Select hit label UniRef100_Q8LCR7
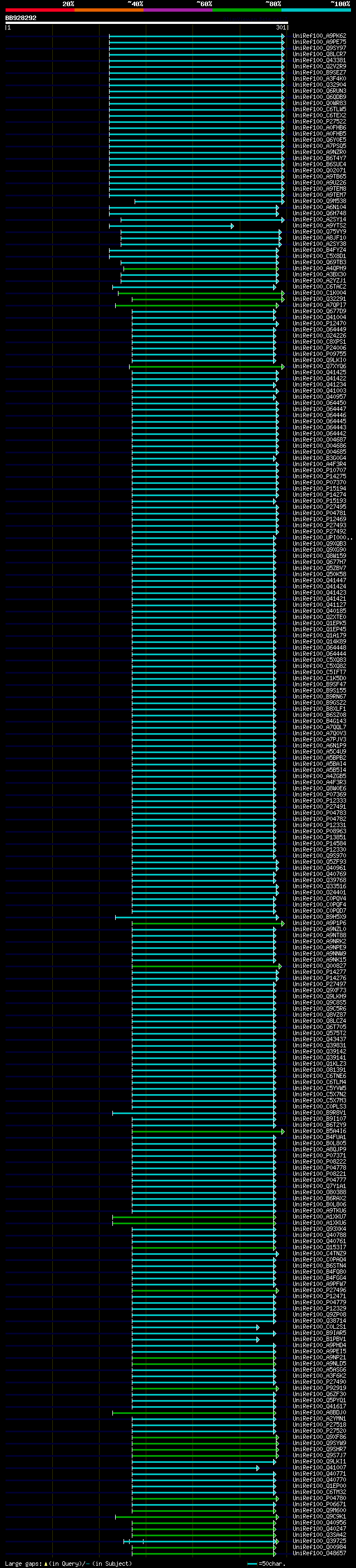This screenshot has width=356, height=1568. pyautogui.click(x=319, y=54)
